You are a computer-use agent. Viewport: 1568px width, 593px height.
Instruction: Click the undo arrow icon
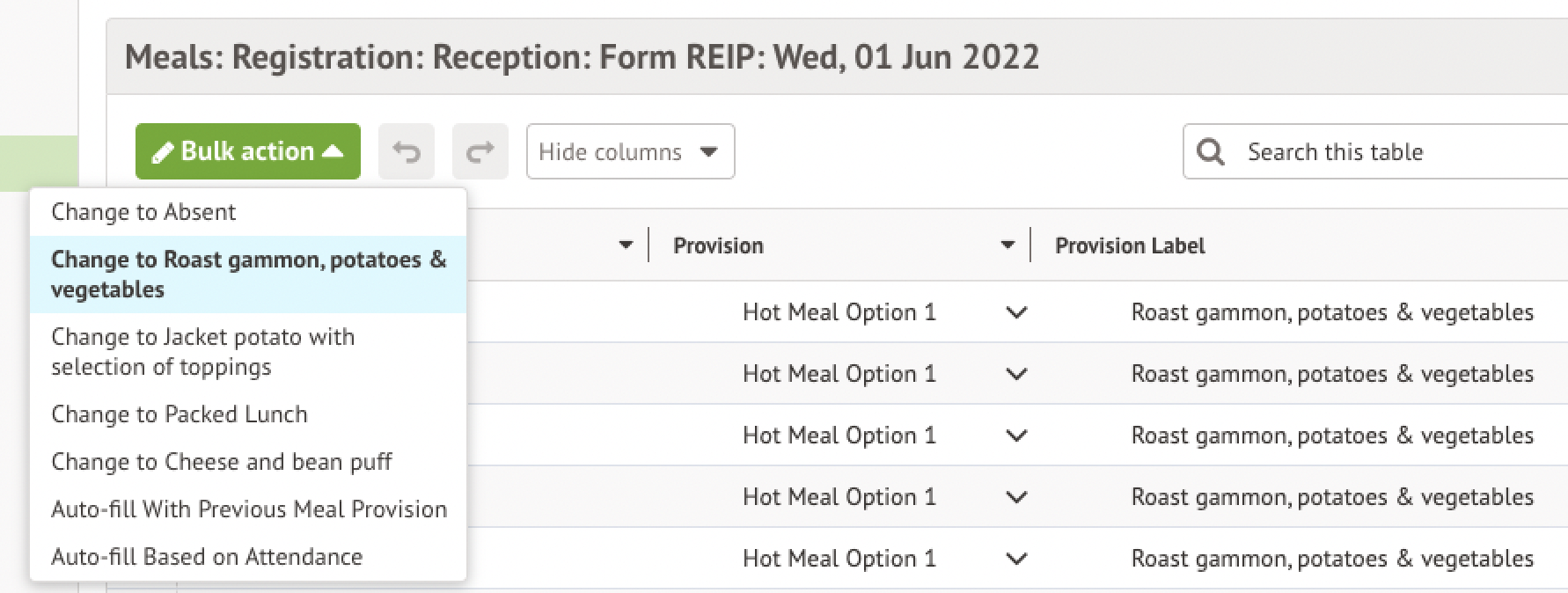click(x=406, y=152)
